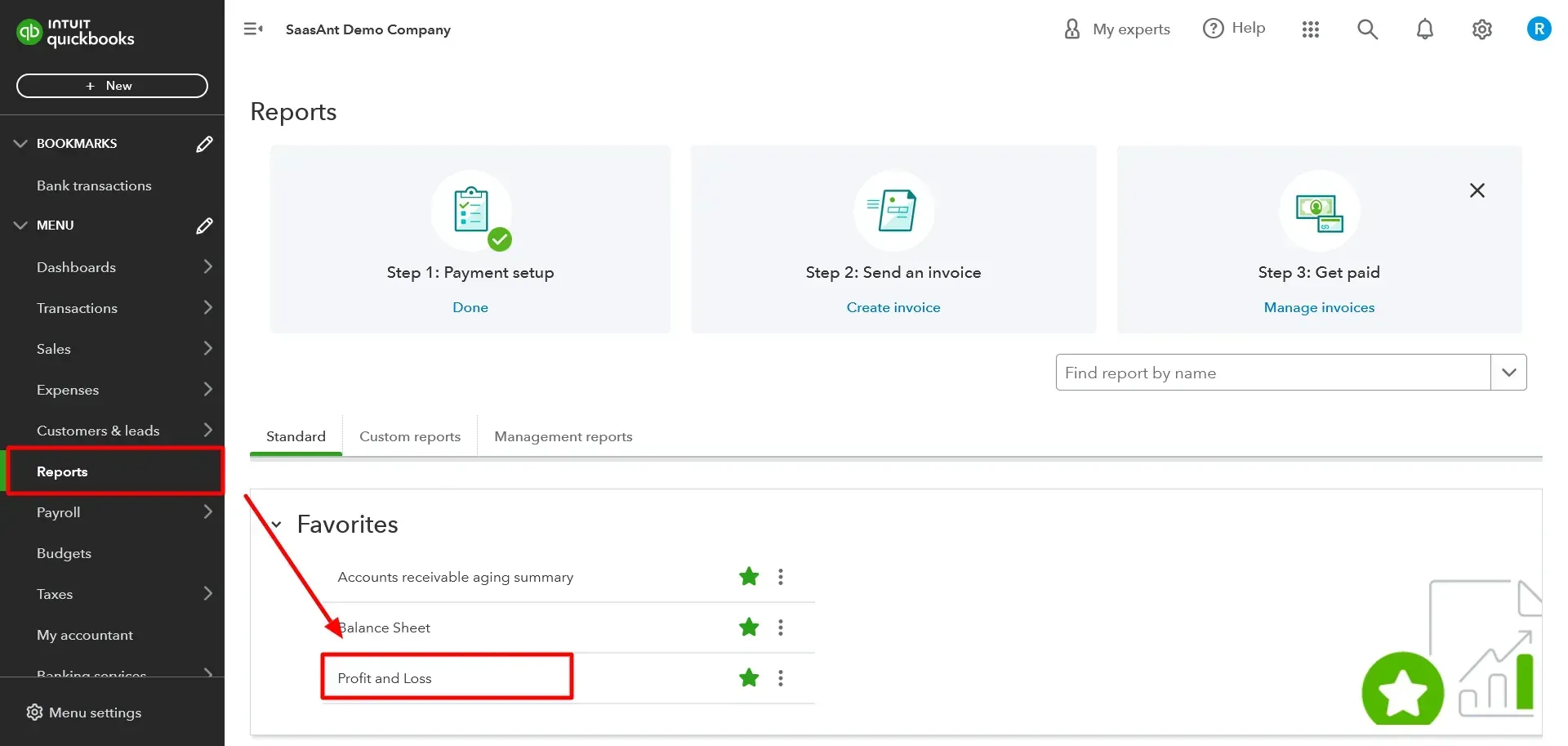Switch to the Management reports tab
This screenshot has height=746, width=1568.
563,436
